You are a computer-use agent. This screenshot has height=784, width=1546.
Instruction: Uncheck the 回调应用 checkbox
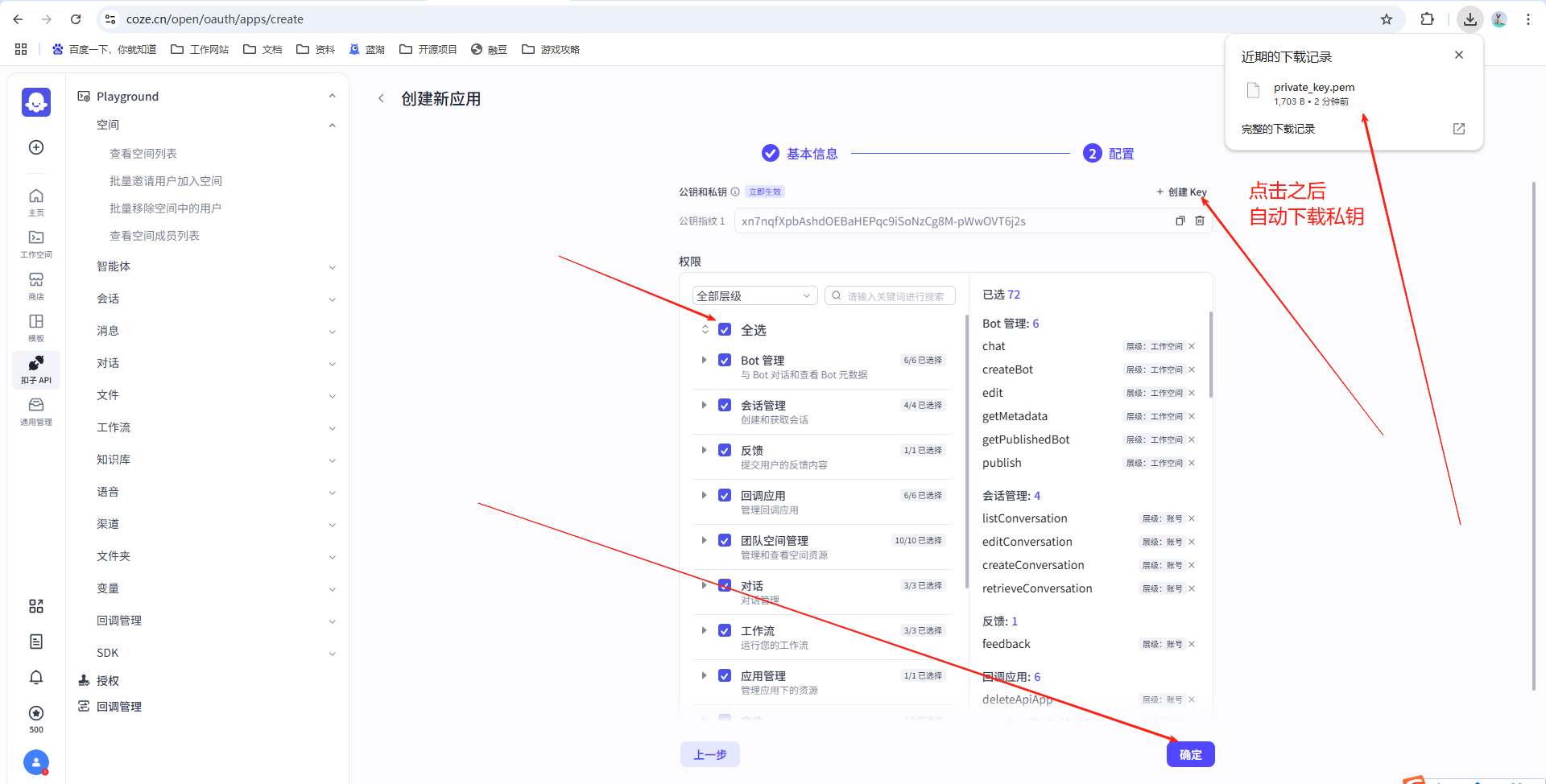(x=725, y=495)
